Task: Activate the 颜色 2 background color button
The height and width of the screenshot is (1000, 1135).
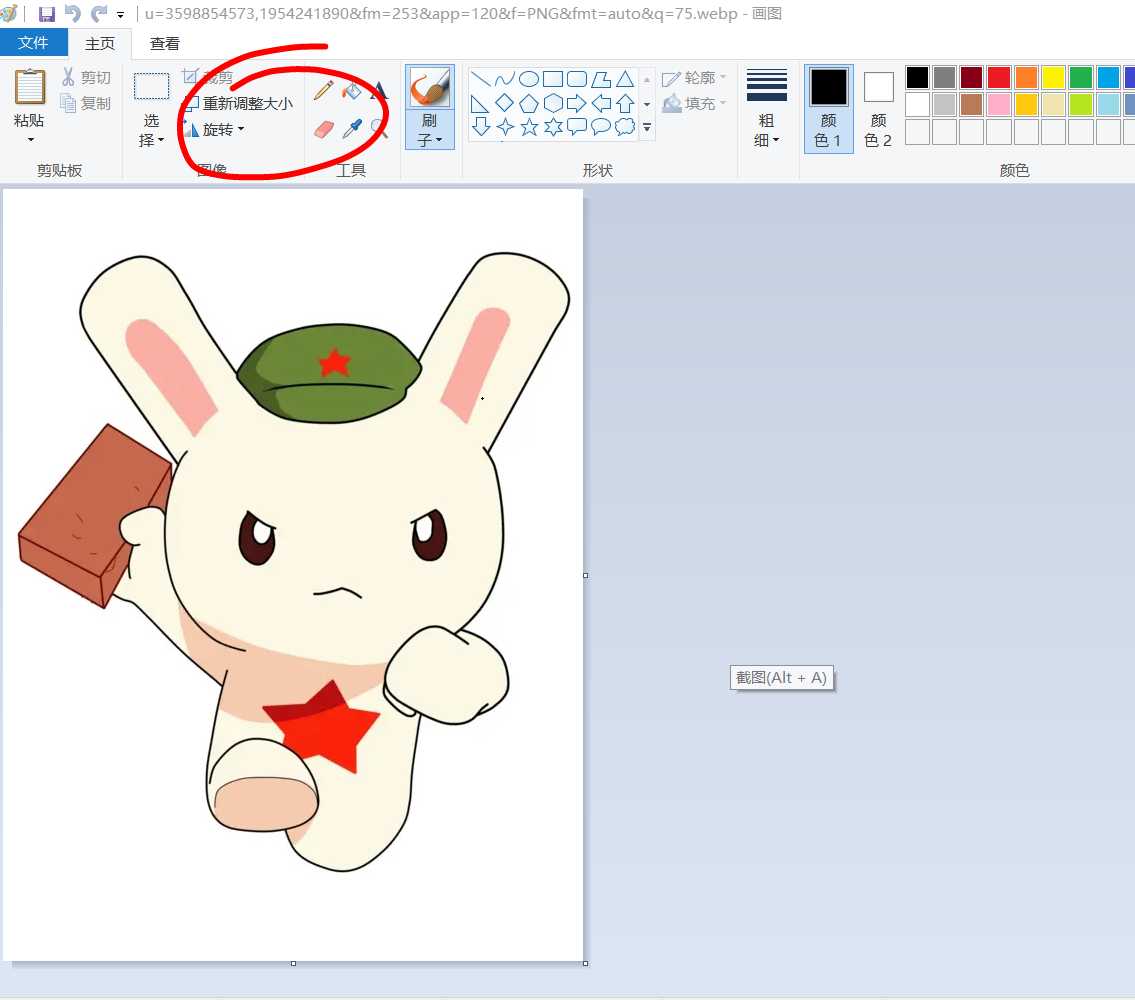Action: pyautogui.click(x=878, y=109)
